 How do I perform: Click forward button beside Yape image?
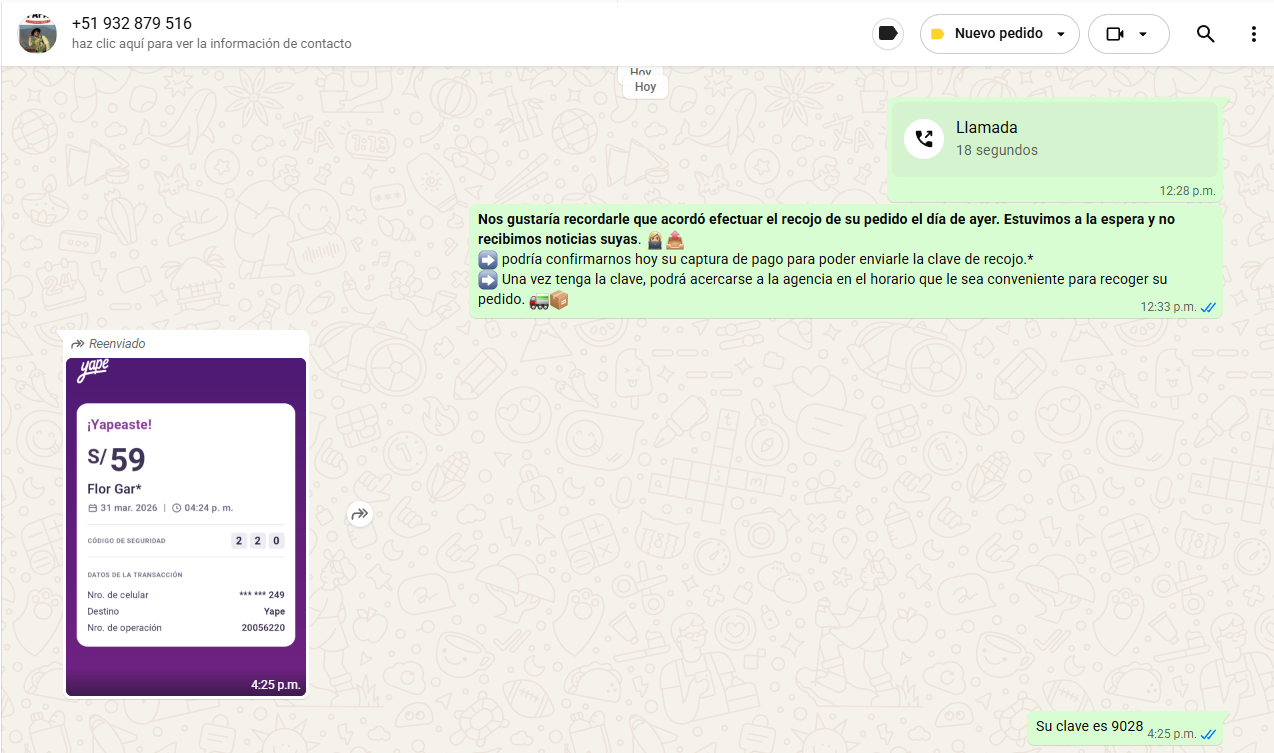[360, 514]
